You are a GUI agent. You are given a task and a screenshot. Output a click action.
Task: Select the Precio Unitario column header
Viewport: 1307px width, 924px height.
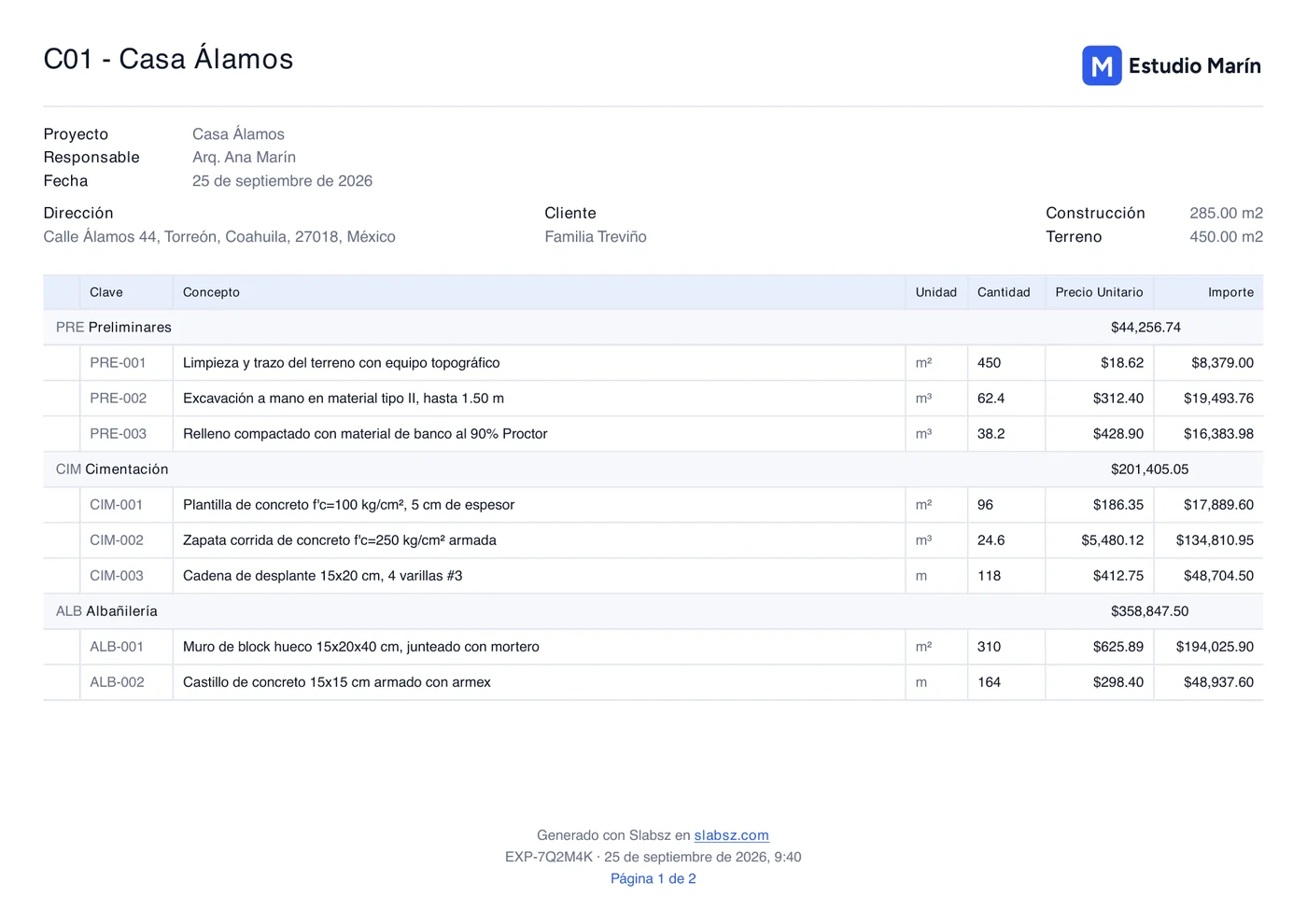[1099, 292]
